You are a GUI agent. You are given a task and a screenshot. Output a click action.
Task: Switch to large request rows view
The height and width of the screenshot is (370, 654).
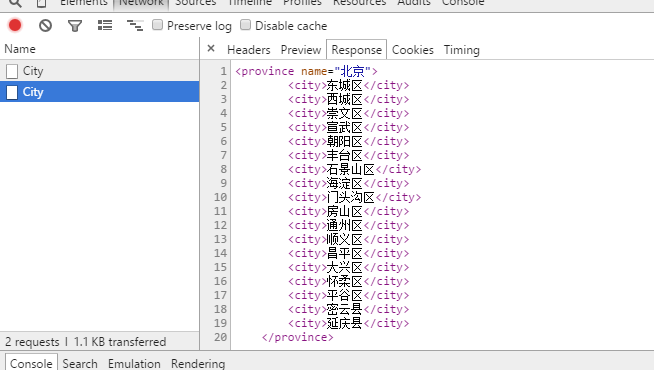pos(105,25)
